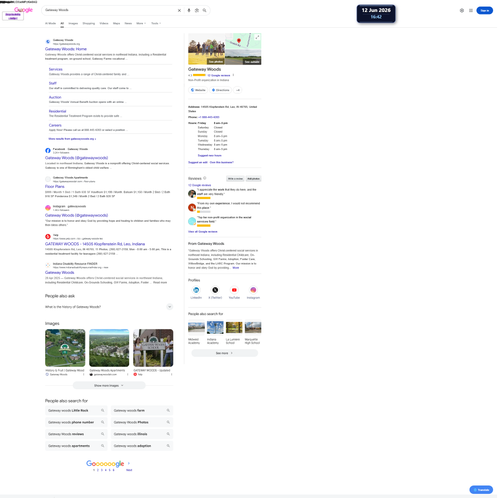Switch to AI Mode tab
Image resolution: width=500 pixels, height=498 pixels.
50,23
